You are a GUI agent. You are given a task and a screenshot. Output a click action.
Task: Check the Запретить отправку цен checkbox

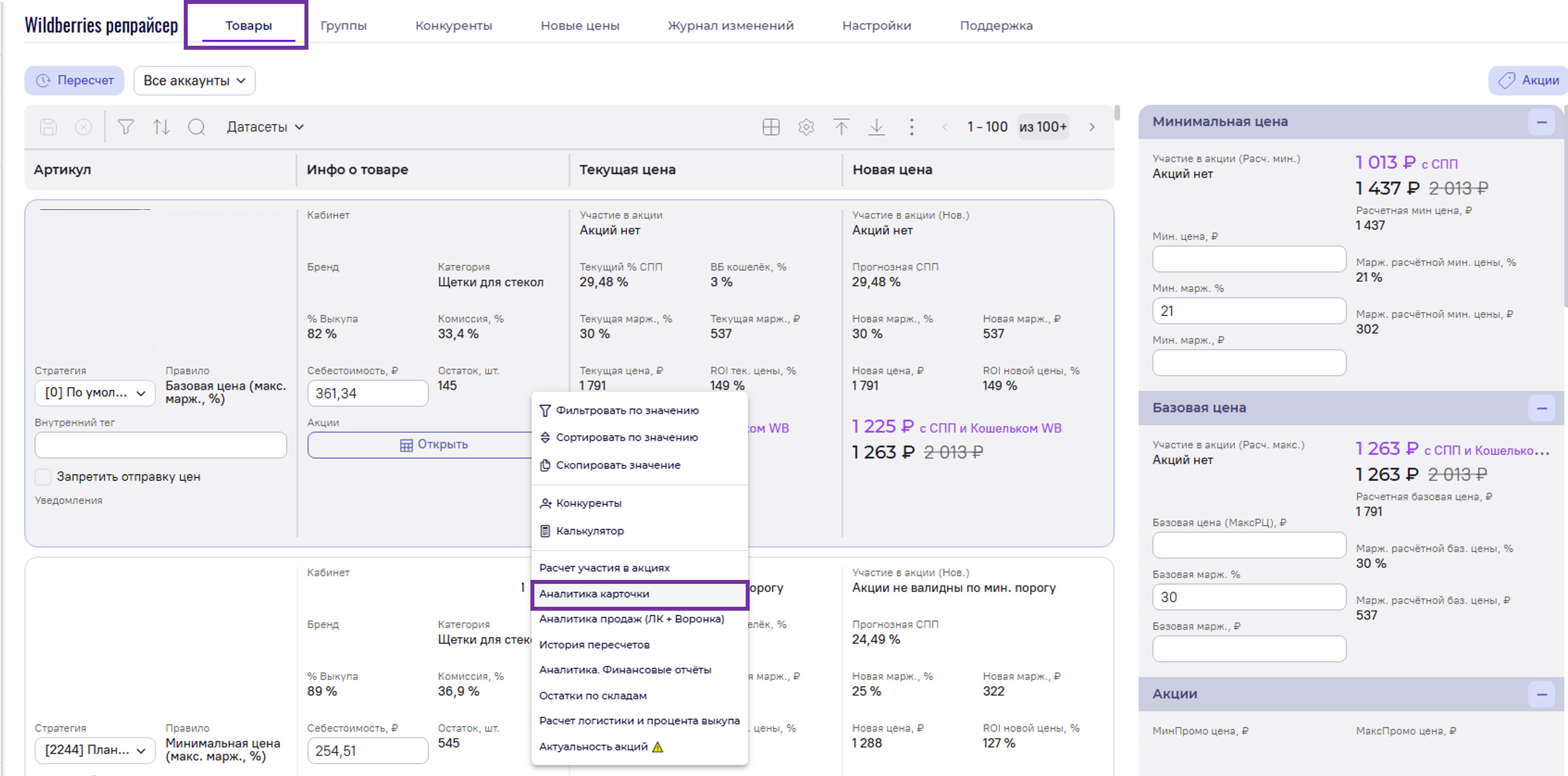[x=43, y=477]
